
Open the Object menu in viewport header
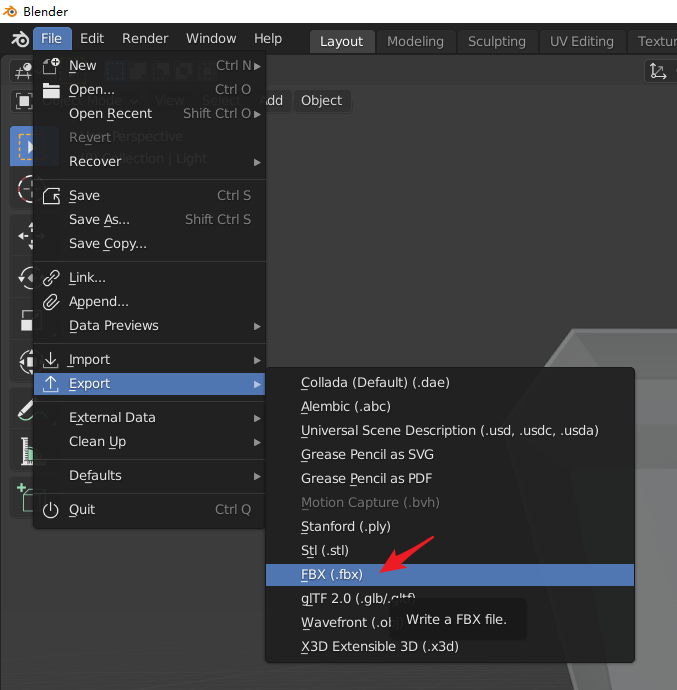point(321,101)
